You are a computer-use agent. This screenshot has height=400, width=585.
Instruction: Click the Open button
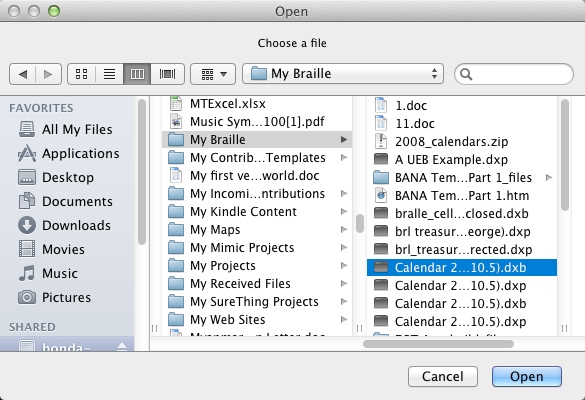[527, 376]
